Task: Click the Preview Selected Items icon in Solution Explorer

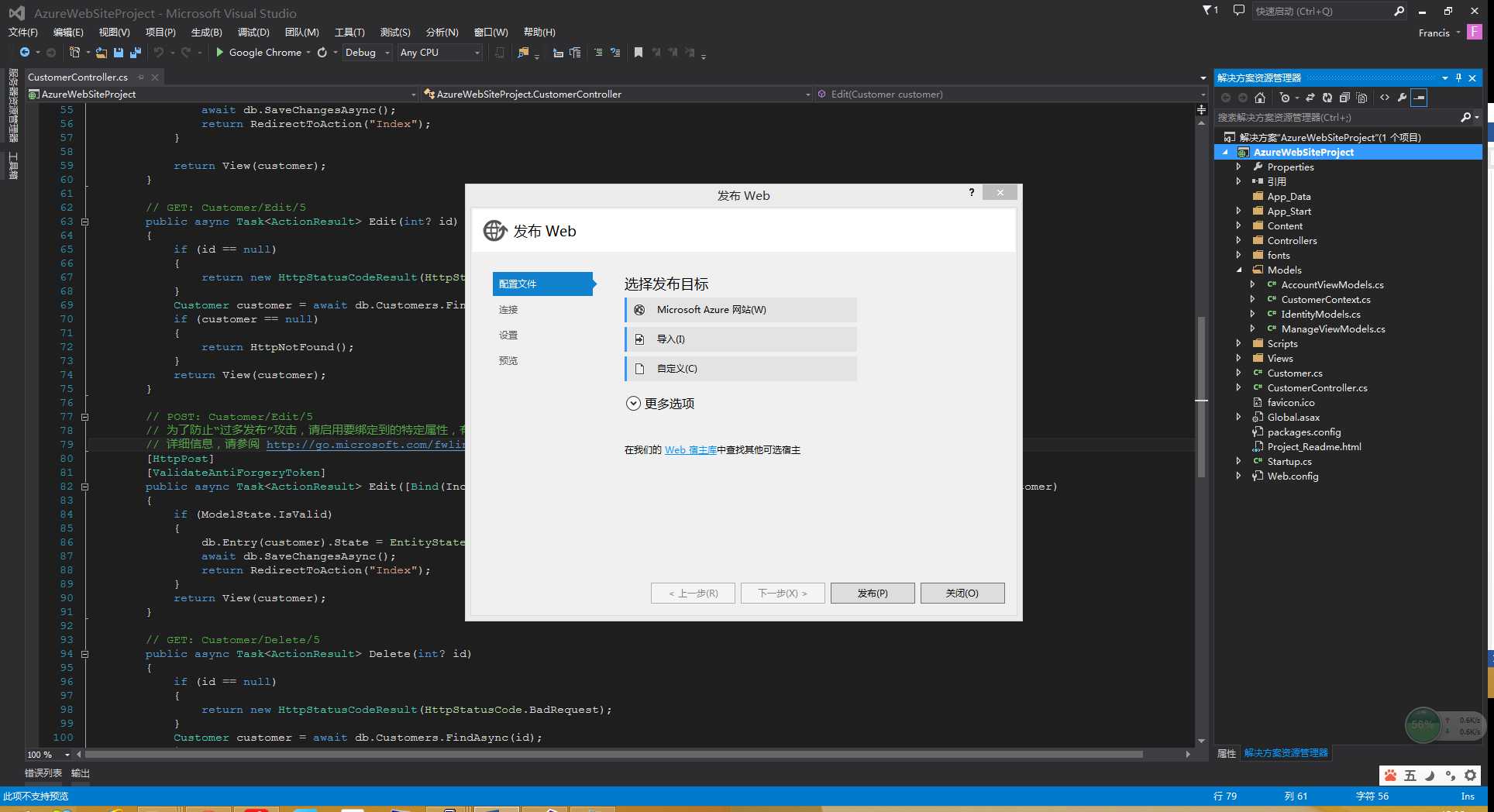Action: pyautogui.click(x=1419, y=98)
